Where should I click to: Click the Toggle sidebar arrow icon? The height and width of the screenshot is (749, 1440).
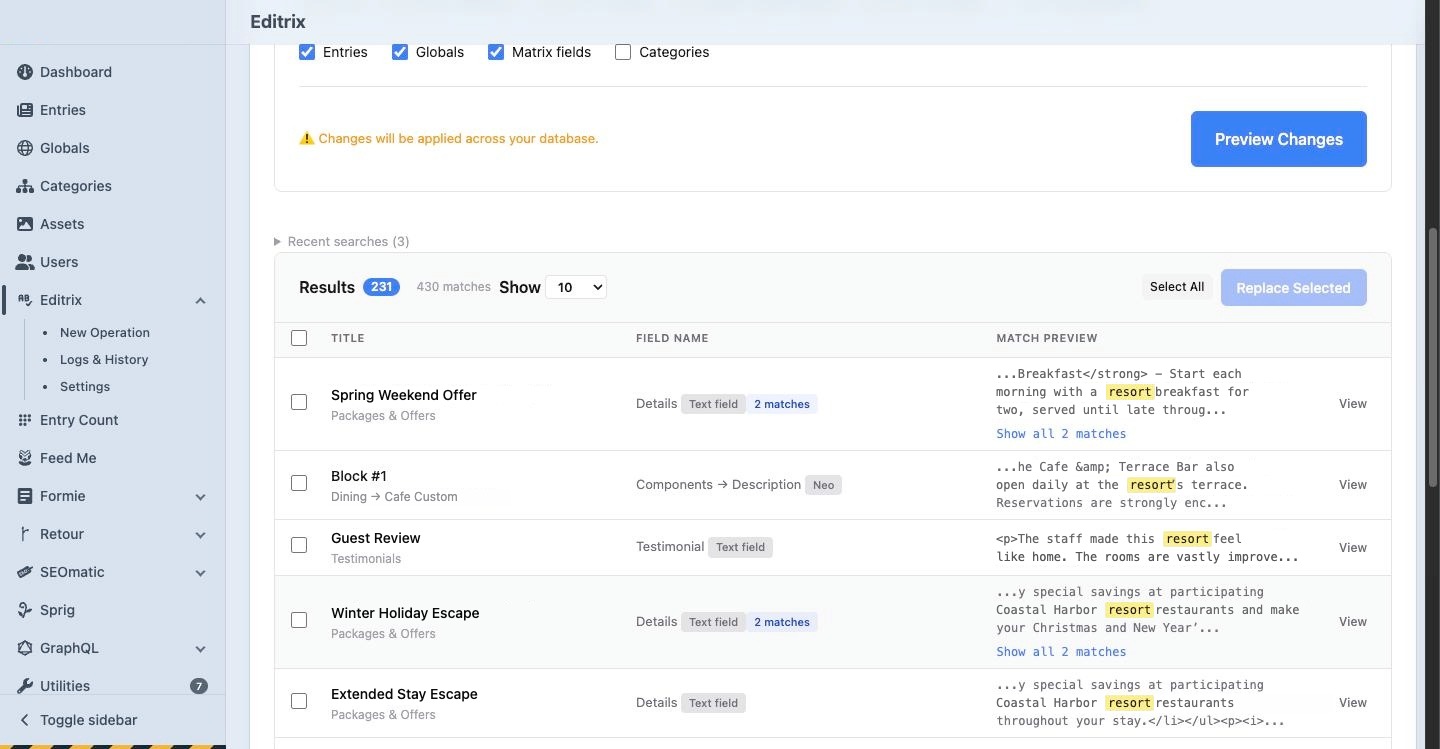pos(25,720)
